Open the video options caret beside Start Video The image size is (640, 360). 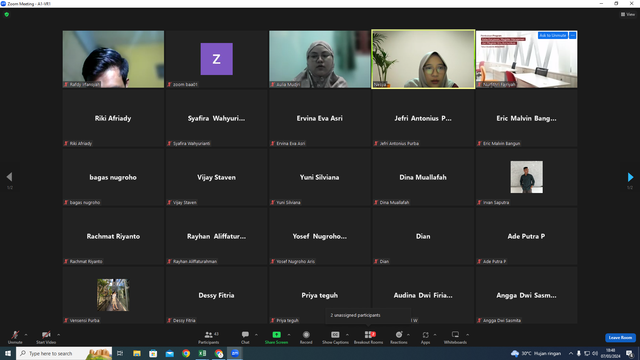point(58,335)
